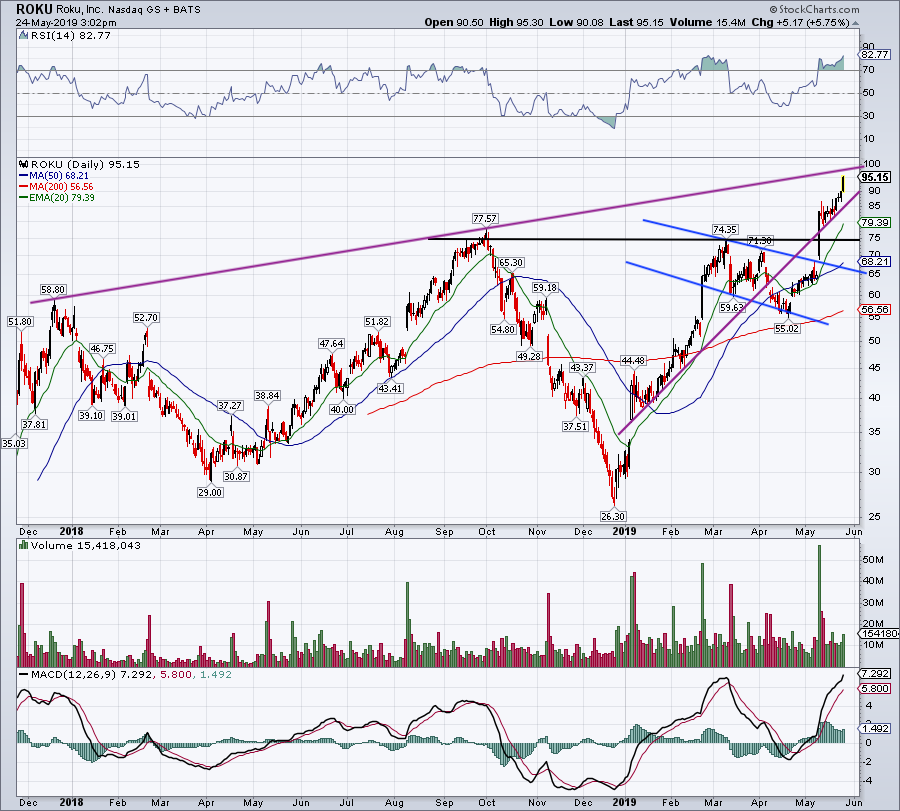Click the ROKU ticker symbol title
The width and height of the screenshot is (900, 811).
[x=34, y=9]
